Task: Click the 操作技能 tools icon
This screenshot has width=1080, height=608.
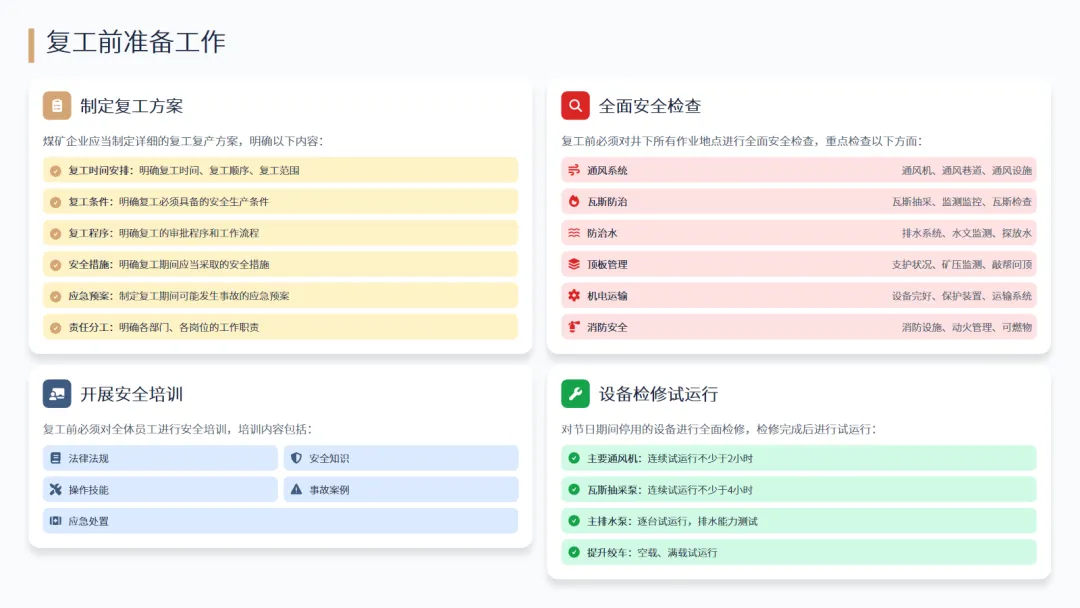Action: [x=56, y=490]
